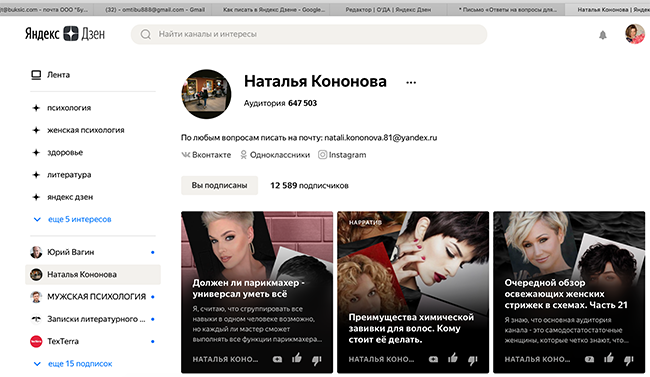Viewport: 650px width, 377px height.
Task: Click the НАРРАТИВ label on second card
Action: coord(365,223)
